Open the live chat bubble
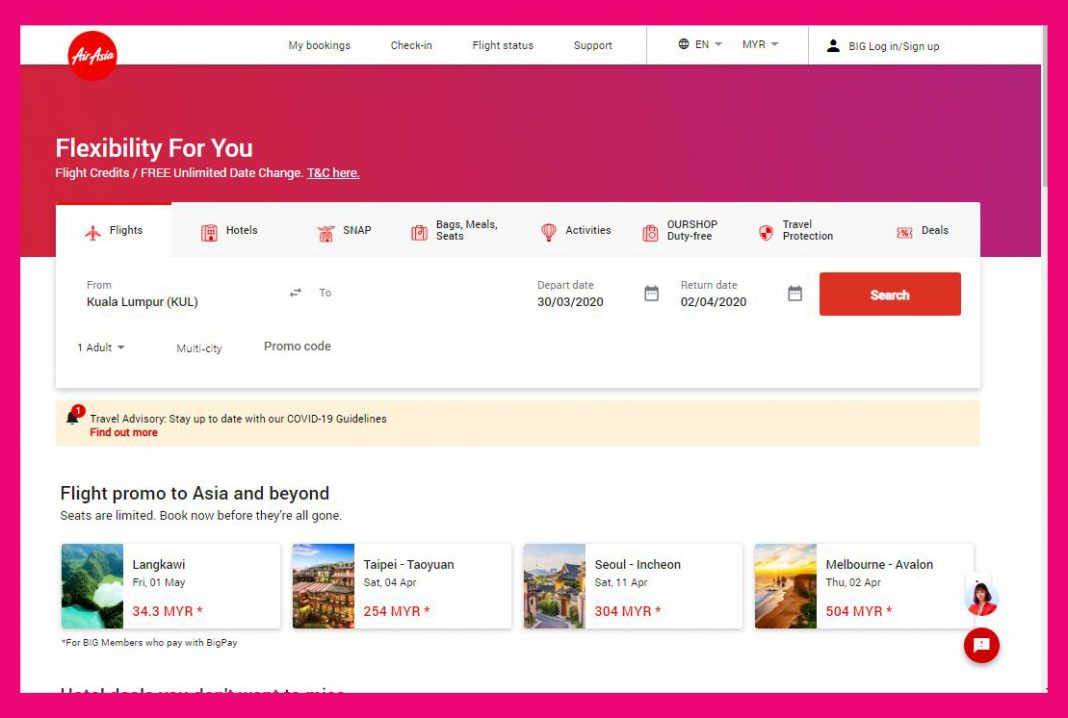 [x=981, y=646]
